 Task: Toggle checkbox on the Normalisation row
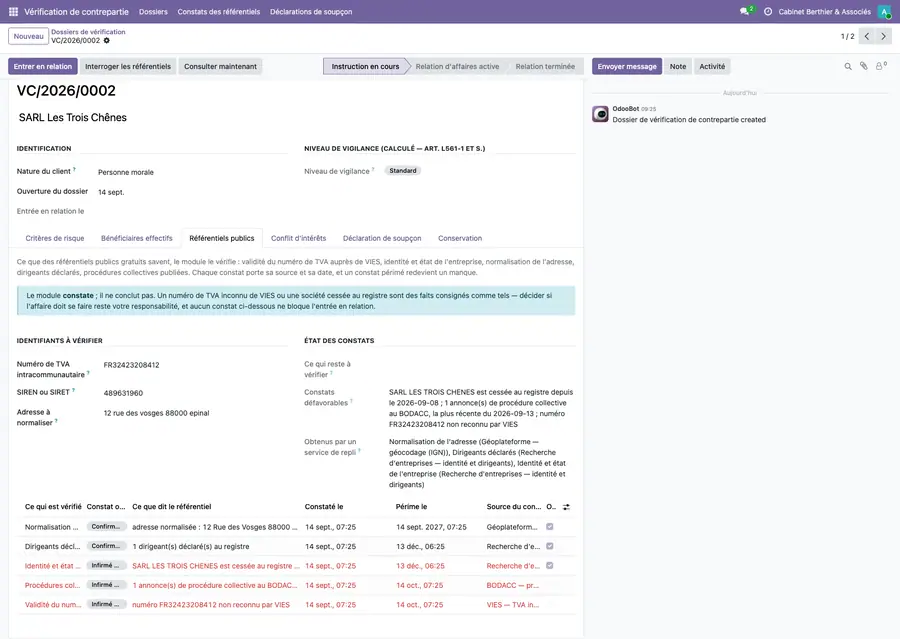549,526
